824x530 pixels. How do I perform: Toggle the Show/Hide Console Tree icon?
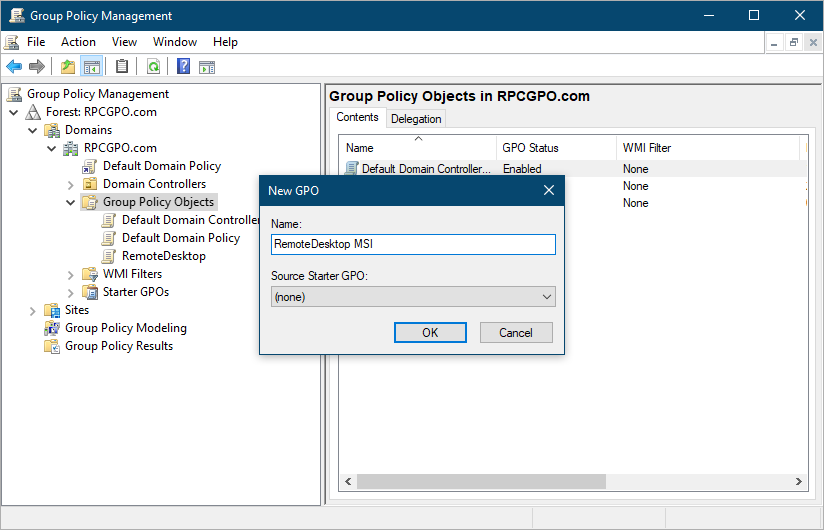click(x=92, y=67)
